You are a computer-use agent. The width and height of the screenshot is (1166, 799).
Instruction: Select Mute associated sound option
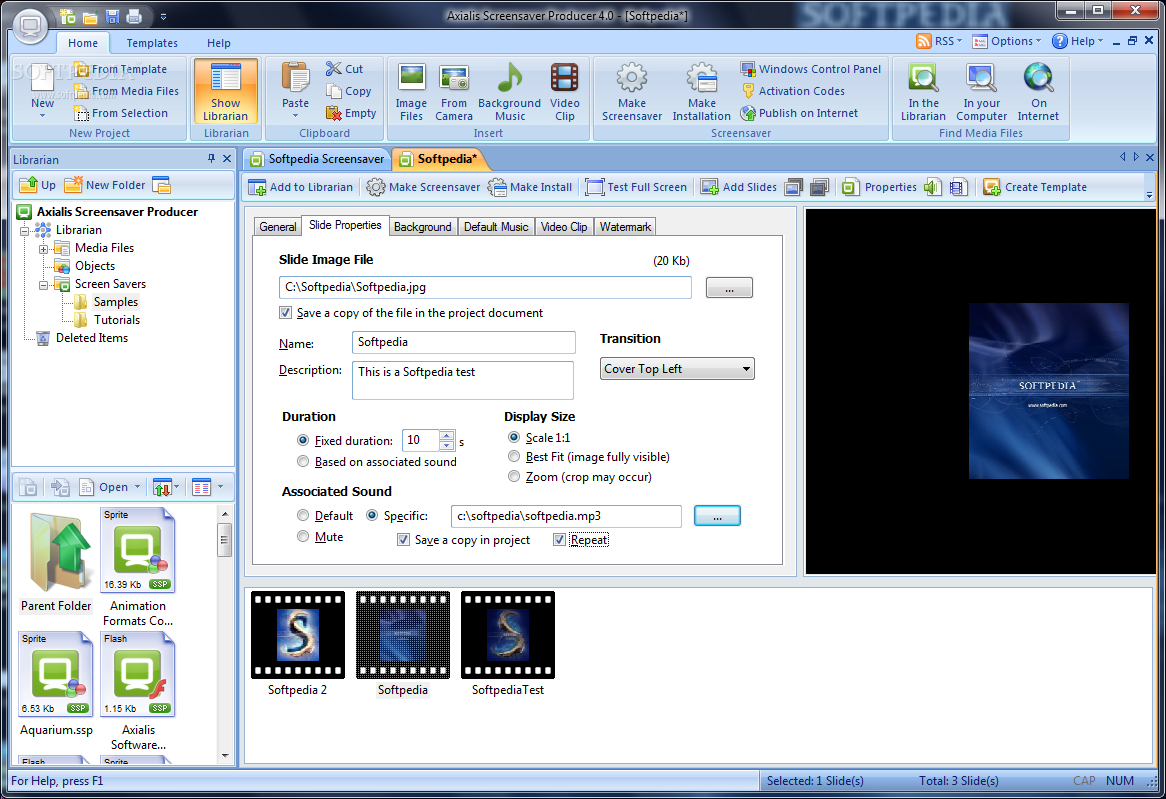pyautogui.click(x=303, y=536)
